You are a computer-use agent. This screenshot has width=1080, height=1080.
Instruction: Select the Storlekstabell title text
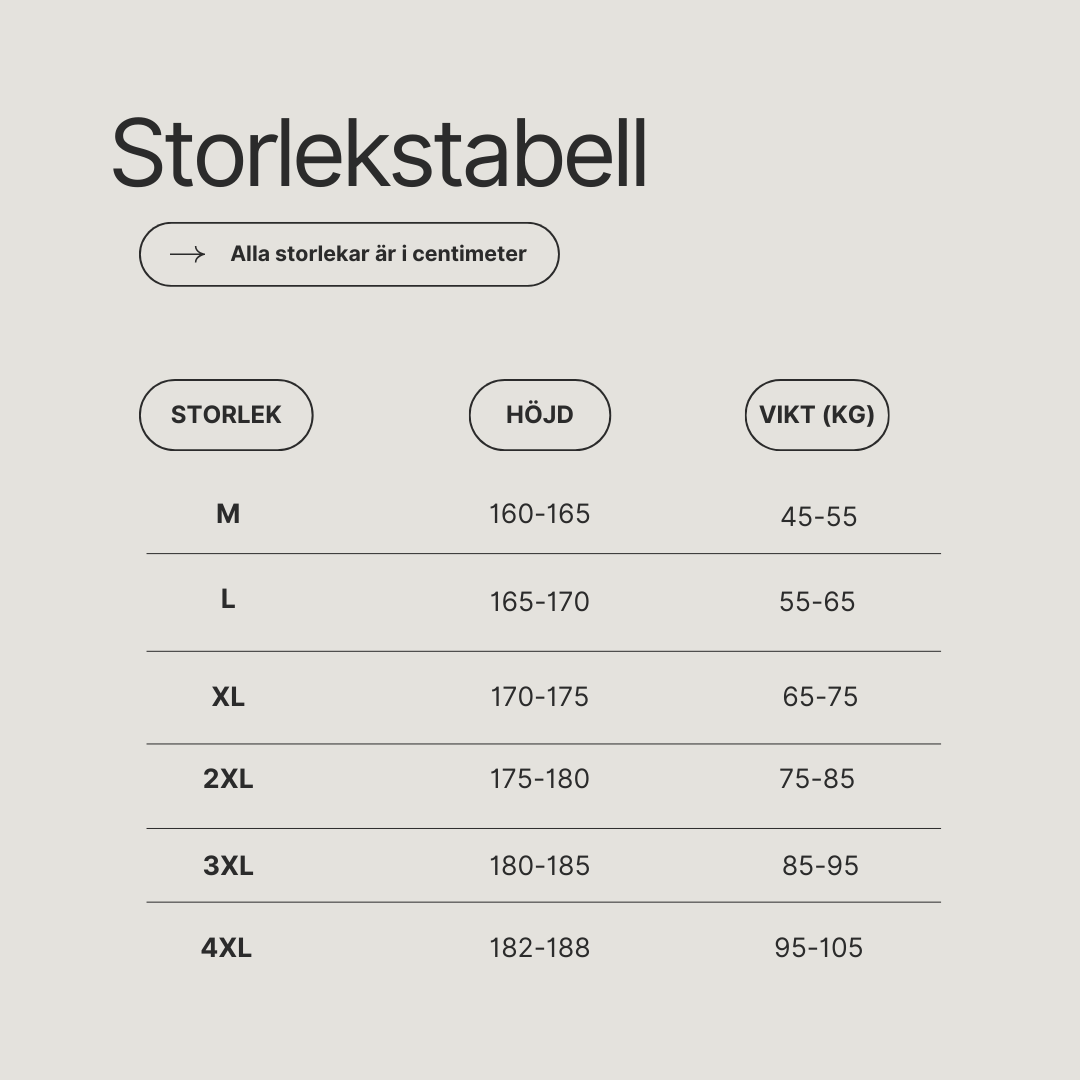tap(380, 153)
